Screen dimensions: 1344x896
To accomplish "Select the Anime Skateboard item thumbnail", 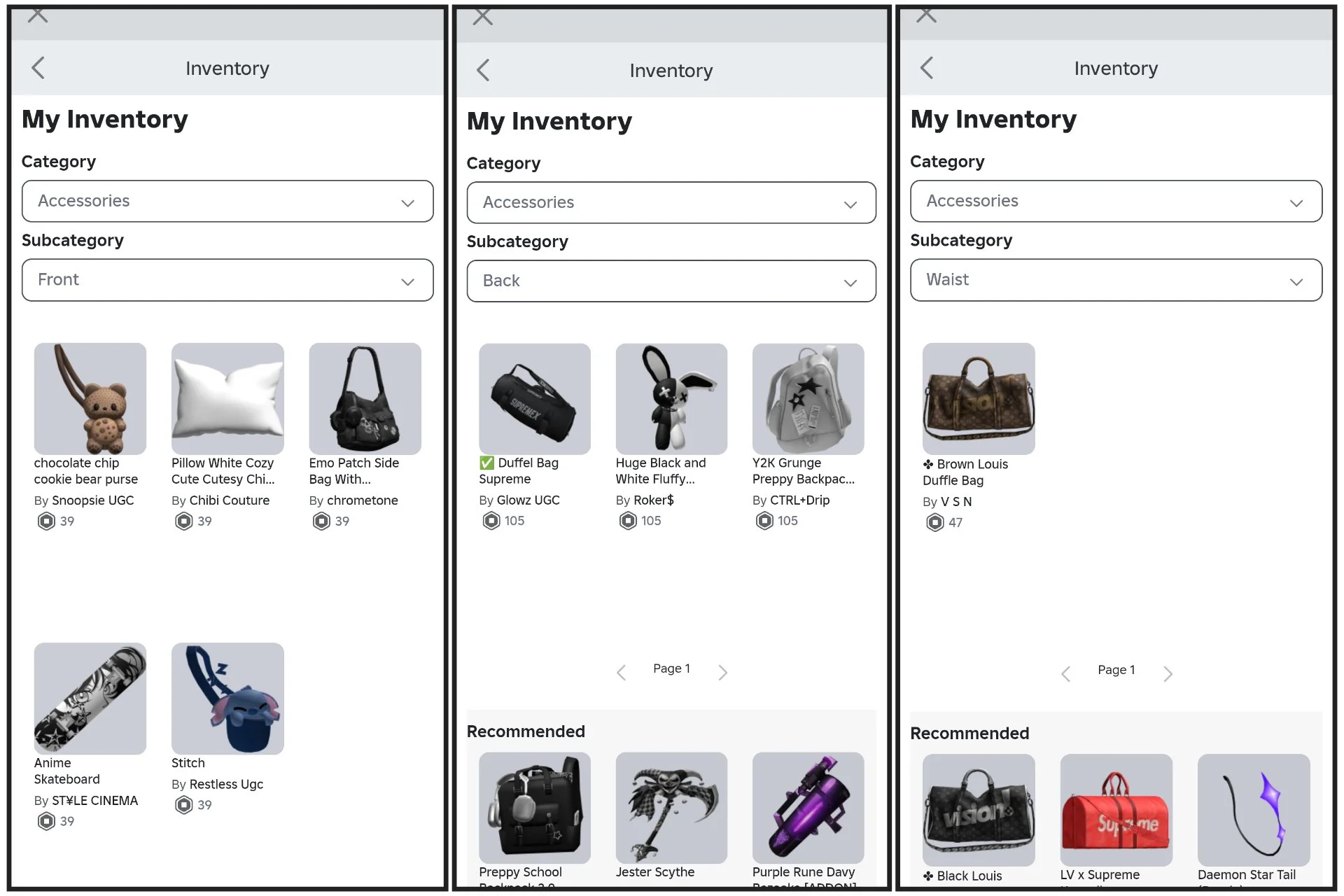I will (90, 698).
